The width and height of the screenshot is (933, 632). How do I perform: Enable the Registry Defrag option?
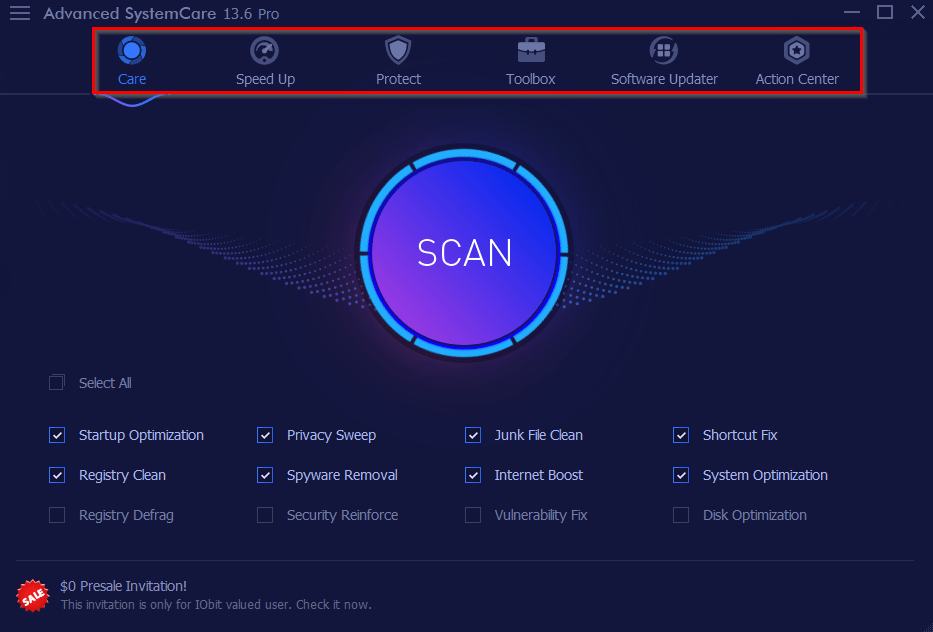(x=57, y=515)
